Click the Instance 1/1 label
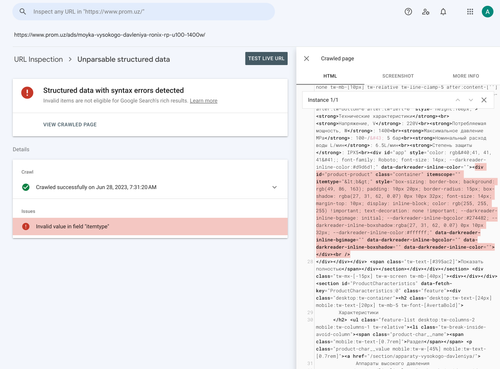This screenshot has width=500, height=369. [x=323, y=100]
